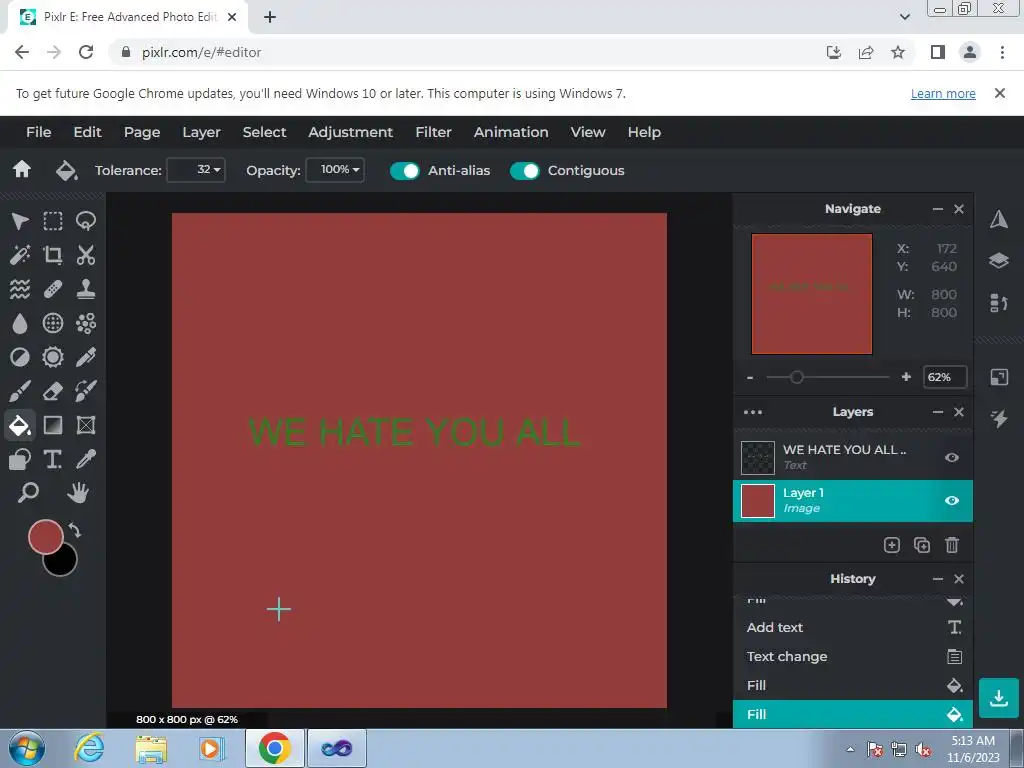
Task: Select the Heal bandage tool
Action: pos(53,289)
